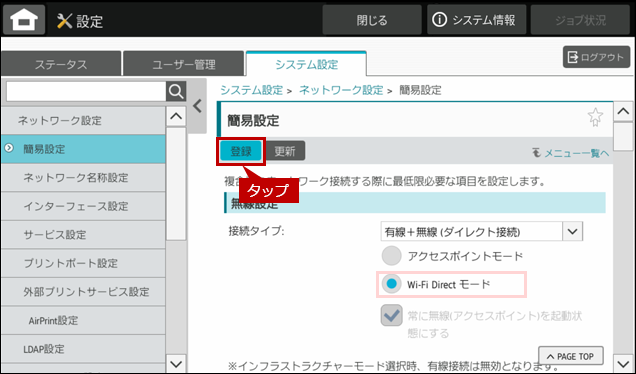Click the main content scrollbar thumb
This screenshot has height=374, width=636.
623,137
